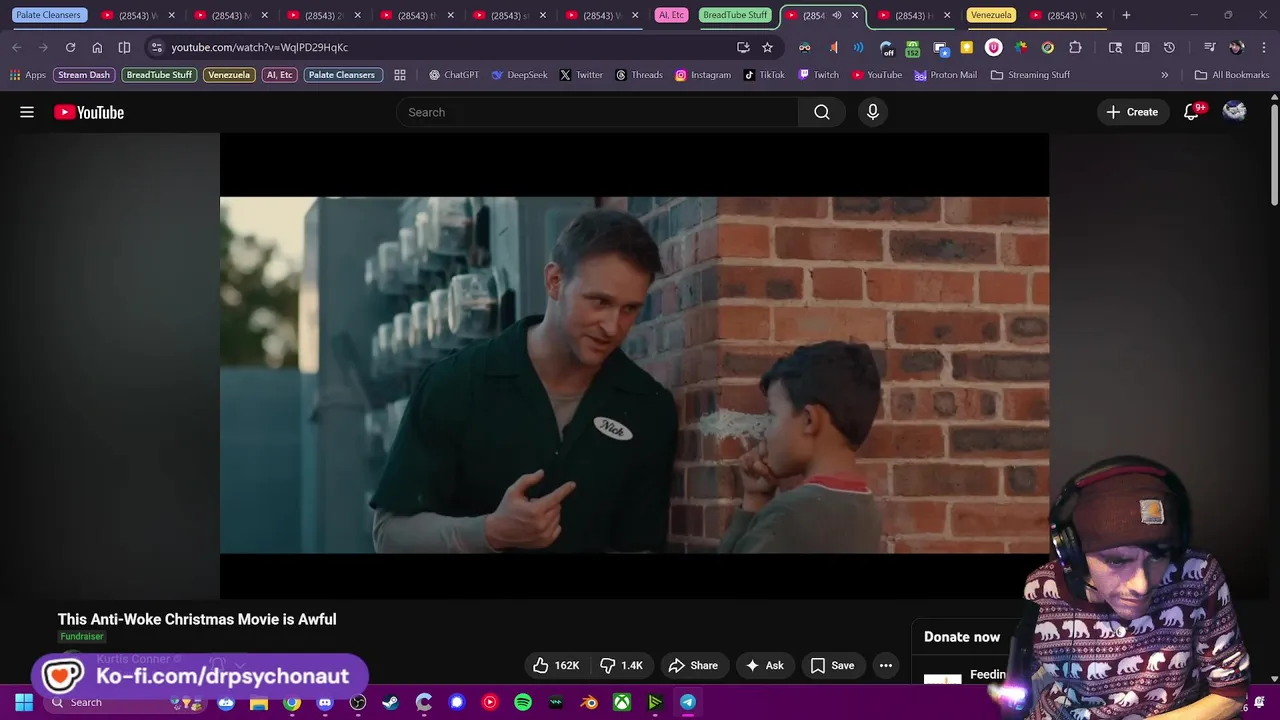The height and width of the screenshot is (720, 1280).
Task: Open Spotify from the taskbar
Action: coord(523,702)
